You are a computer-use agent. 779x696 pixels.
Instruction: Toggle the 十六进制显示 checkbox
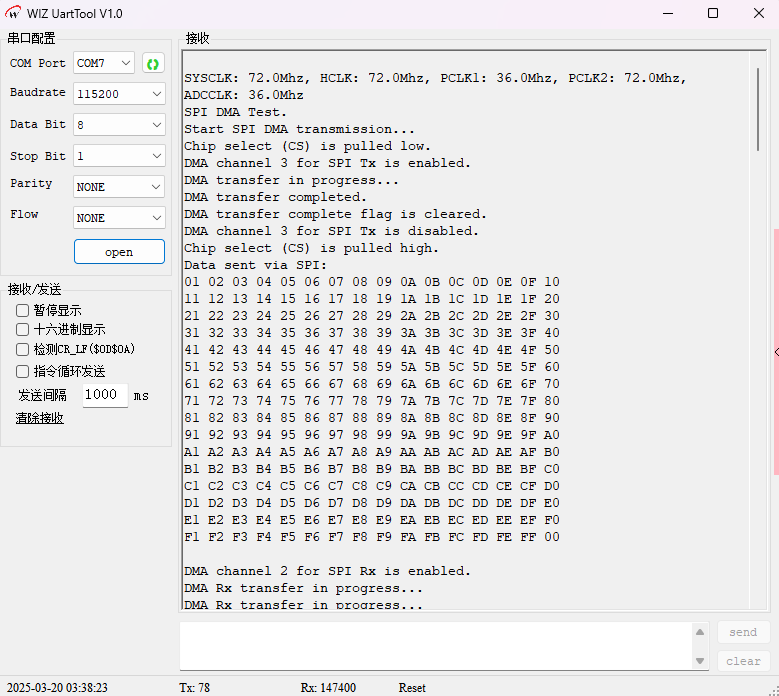pos(22,330)
